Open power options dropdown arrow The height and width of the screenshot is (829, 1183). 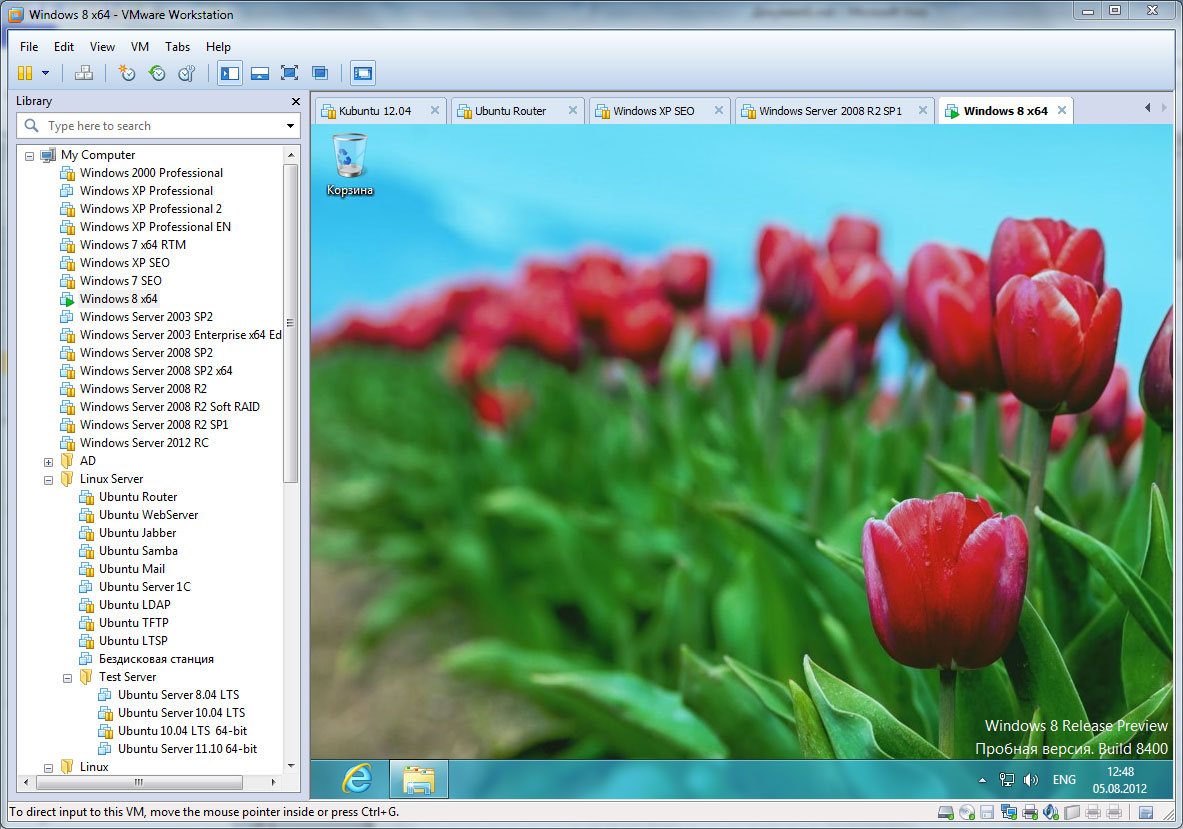tap(45, 73)
